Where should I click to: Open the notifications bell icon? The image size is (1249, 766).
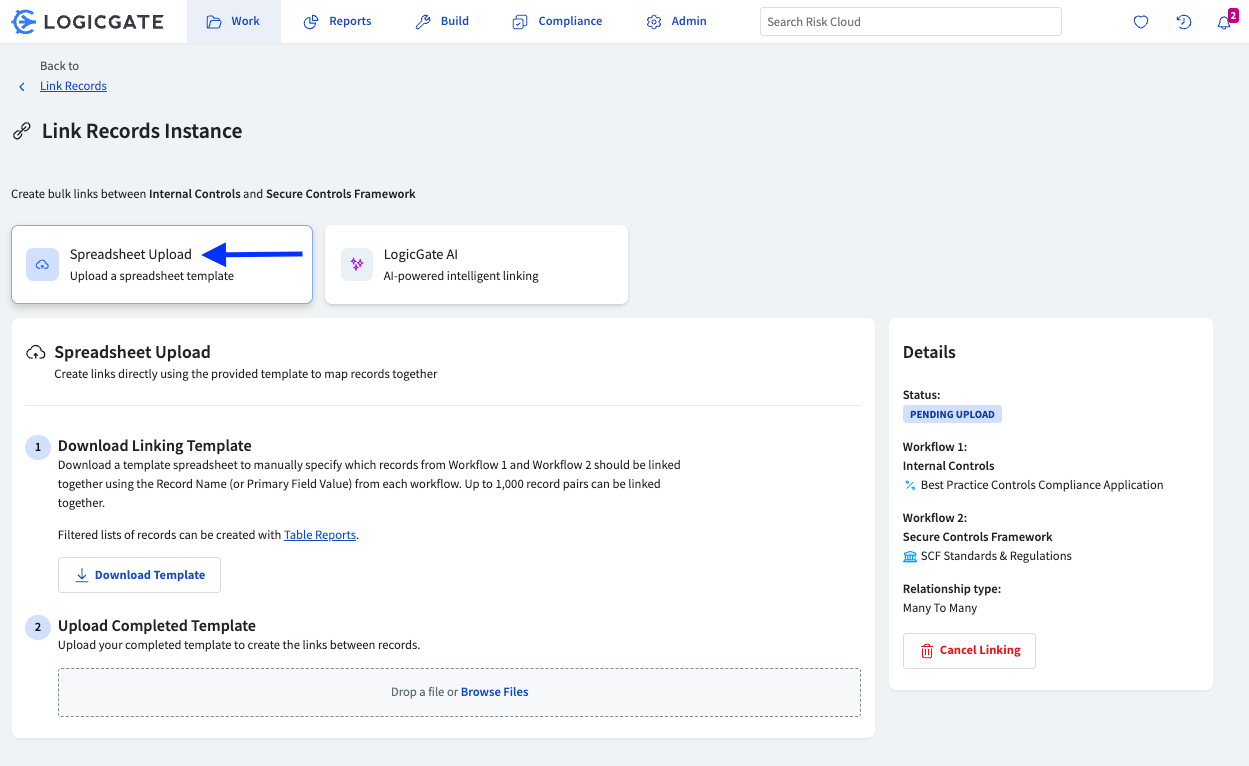1224,22
